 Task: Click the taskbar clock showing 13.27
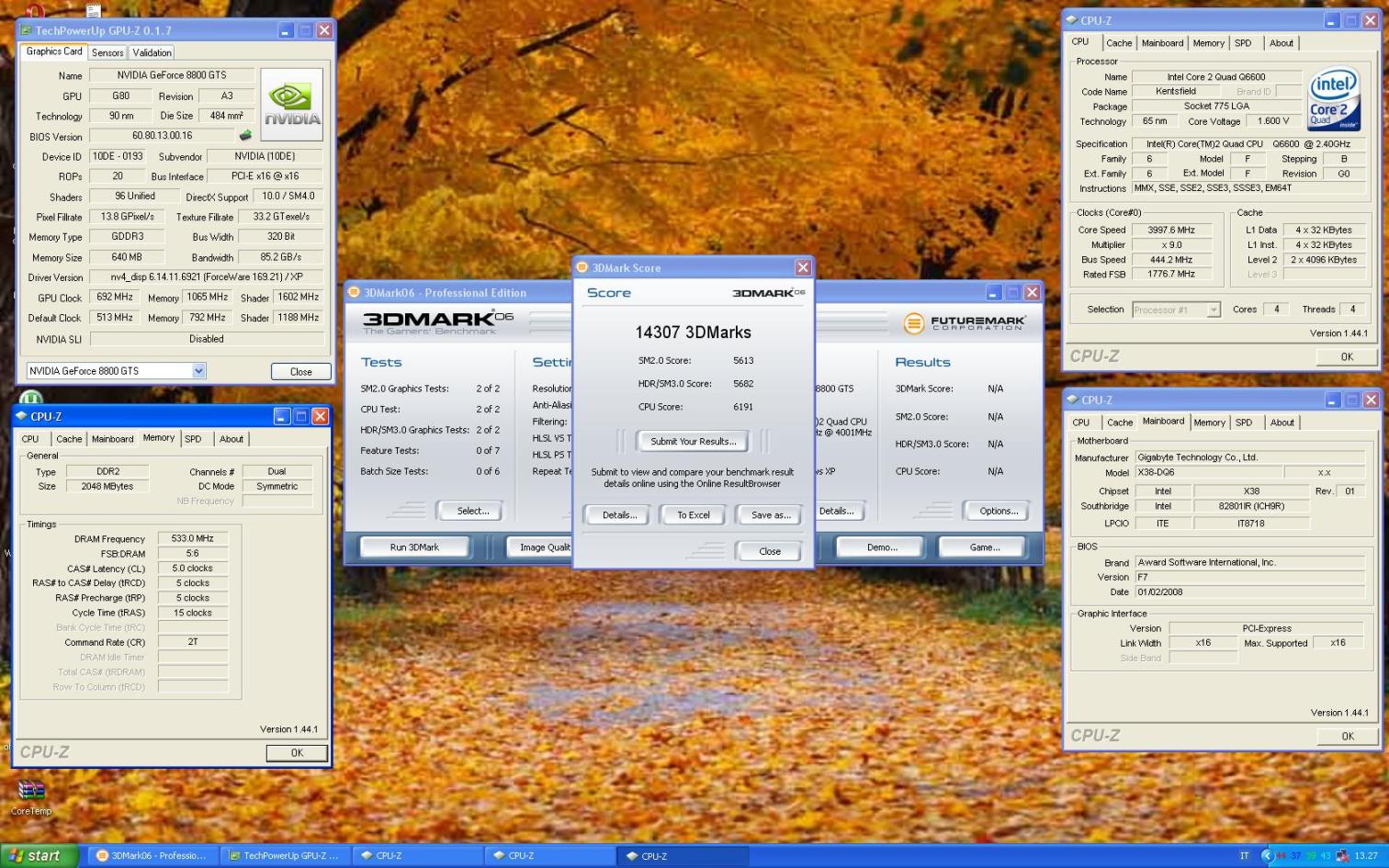(1365, 856)
